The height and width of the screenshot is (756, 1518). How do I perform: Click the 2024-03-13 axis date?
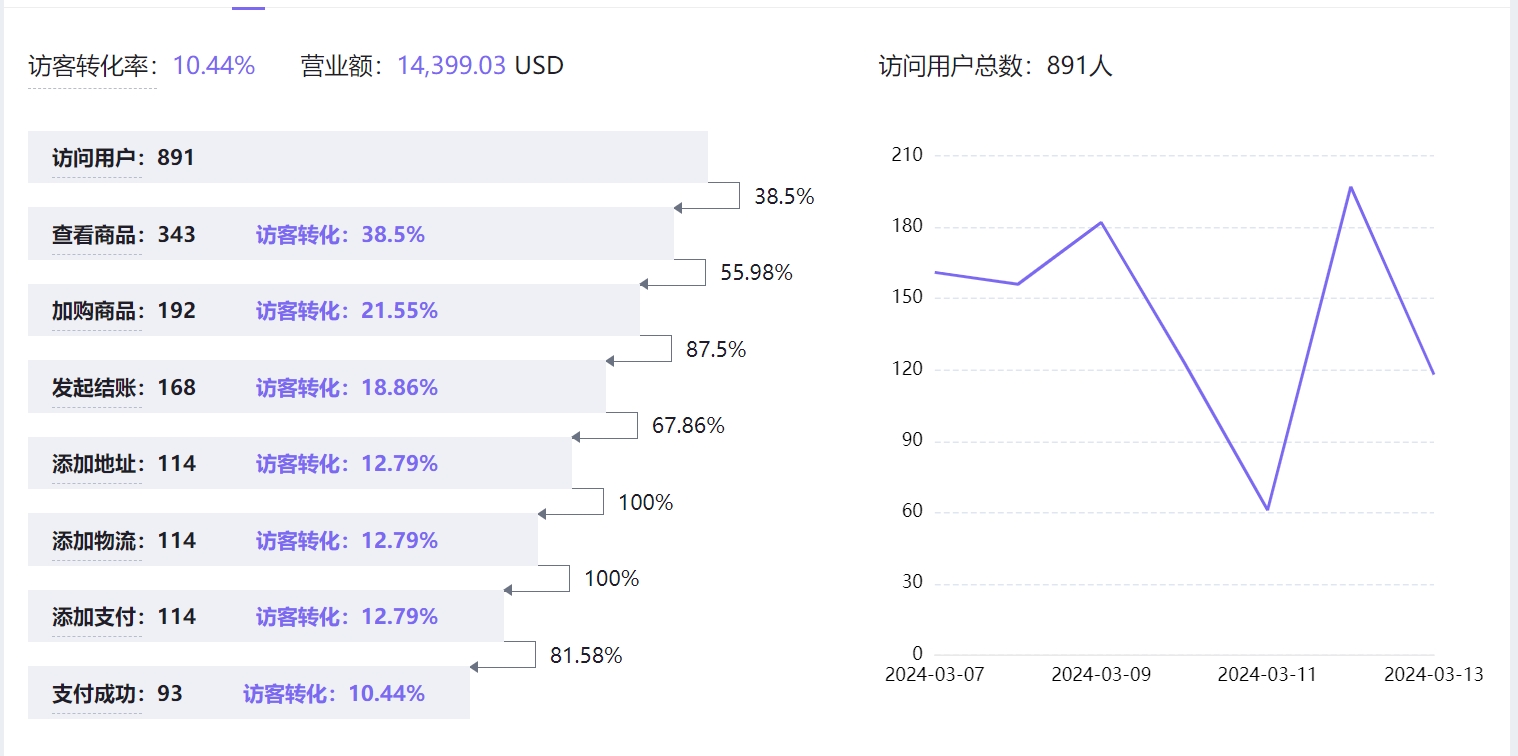1433,675
